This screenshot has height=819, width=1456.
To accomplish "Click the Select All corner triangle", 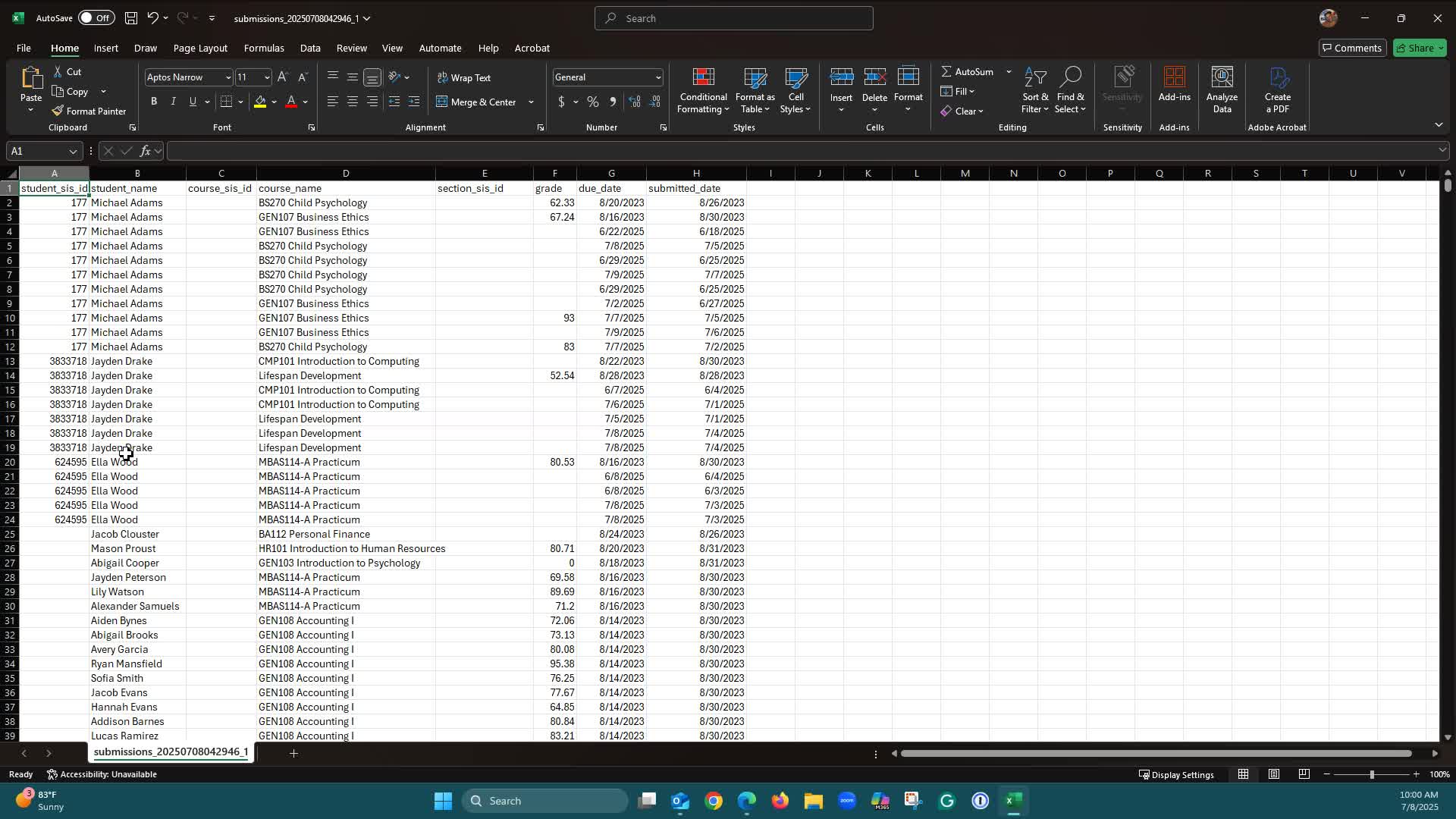I will tap(11, 174).
